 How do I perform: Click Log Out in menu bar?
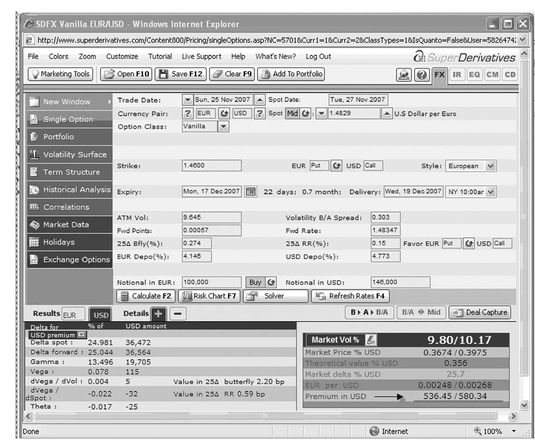[318, 56]
